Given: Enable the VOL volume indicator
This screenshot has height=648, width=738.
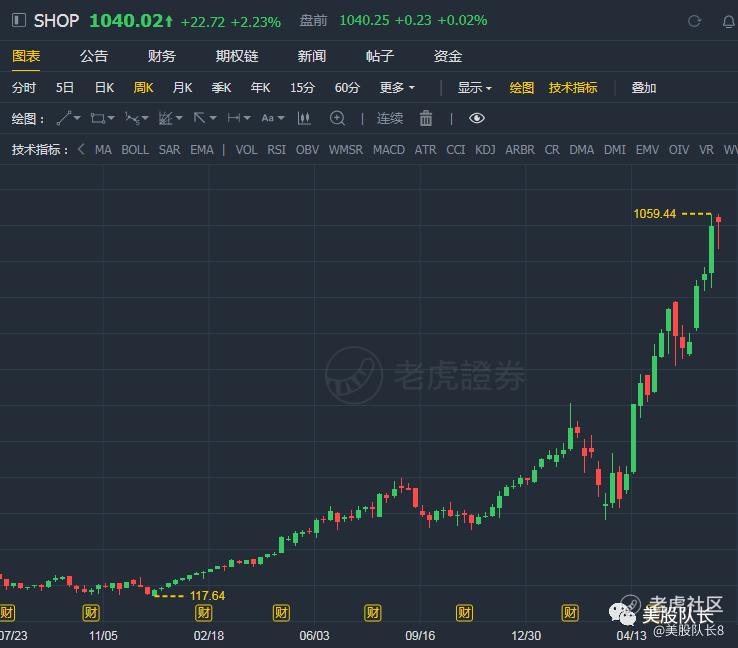Looking at the screenshot, I should (x=246, y=150).
